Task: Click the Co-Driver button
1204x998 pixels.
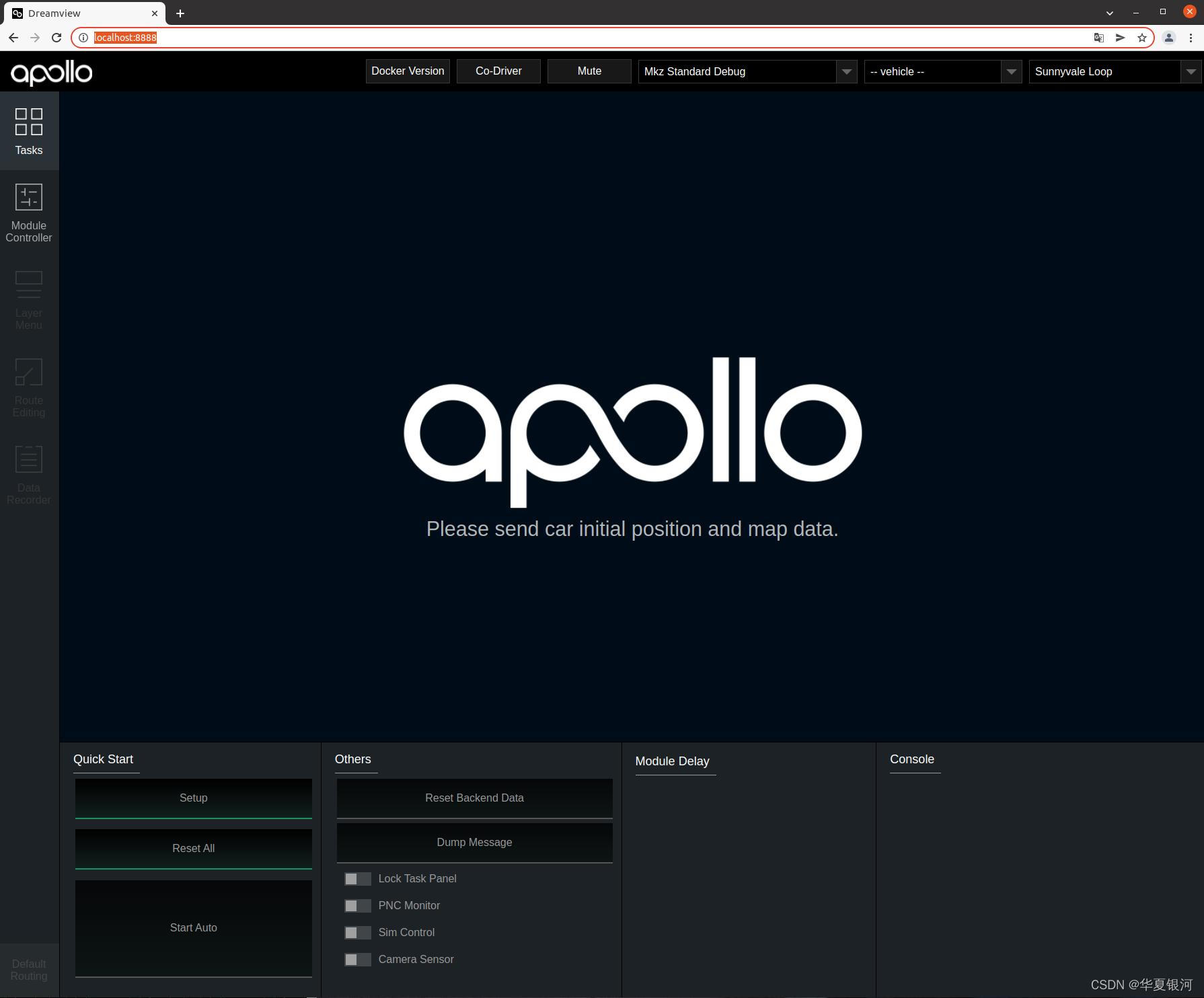Action: point(498,71)
